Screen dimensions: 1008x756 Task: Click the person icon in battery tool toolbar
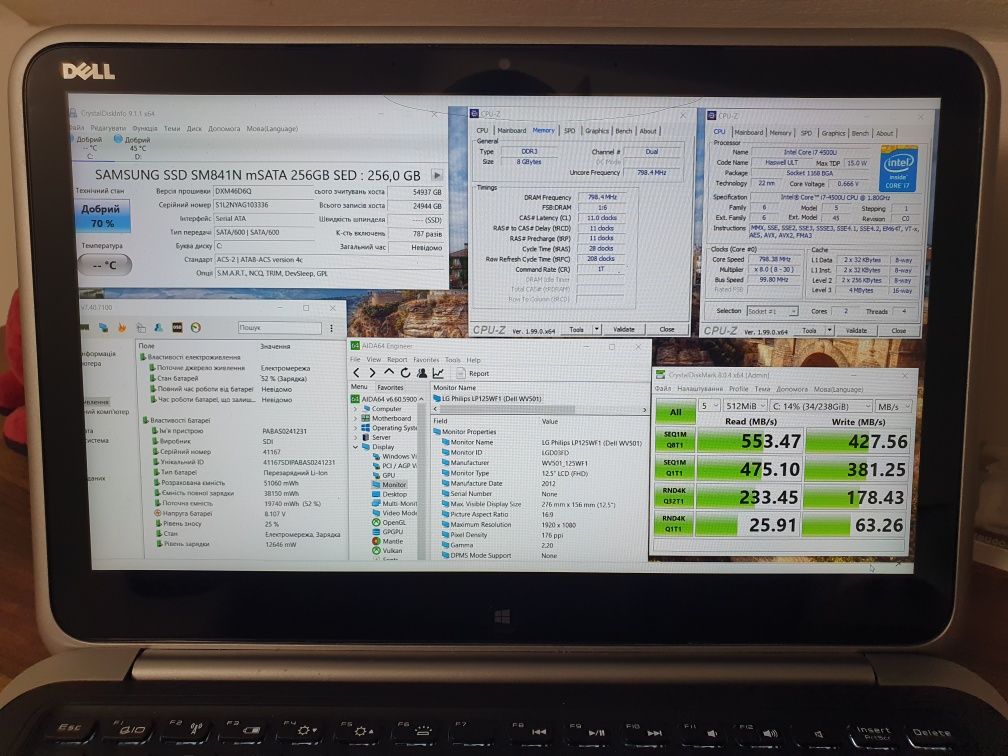tap(158, 328)
